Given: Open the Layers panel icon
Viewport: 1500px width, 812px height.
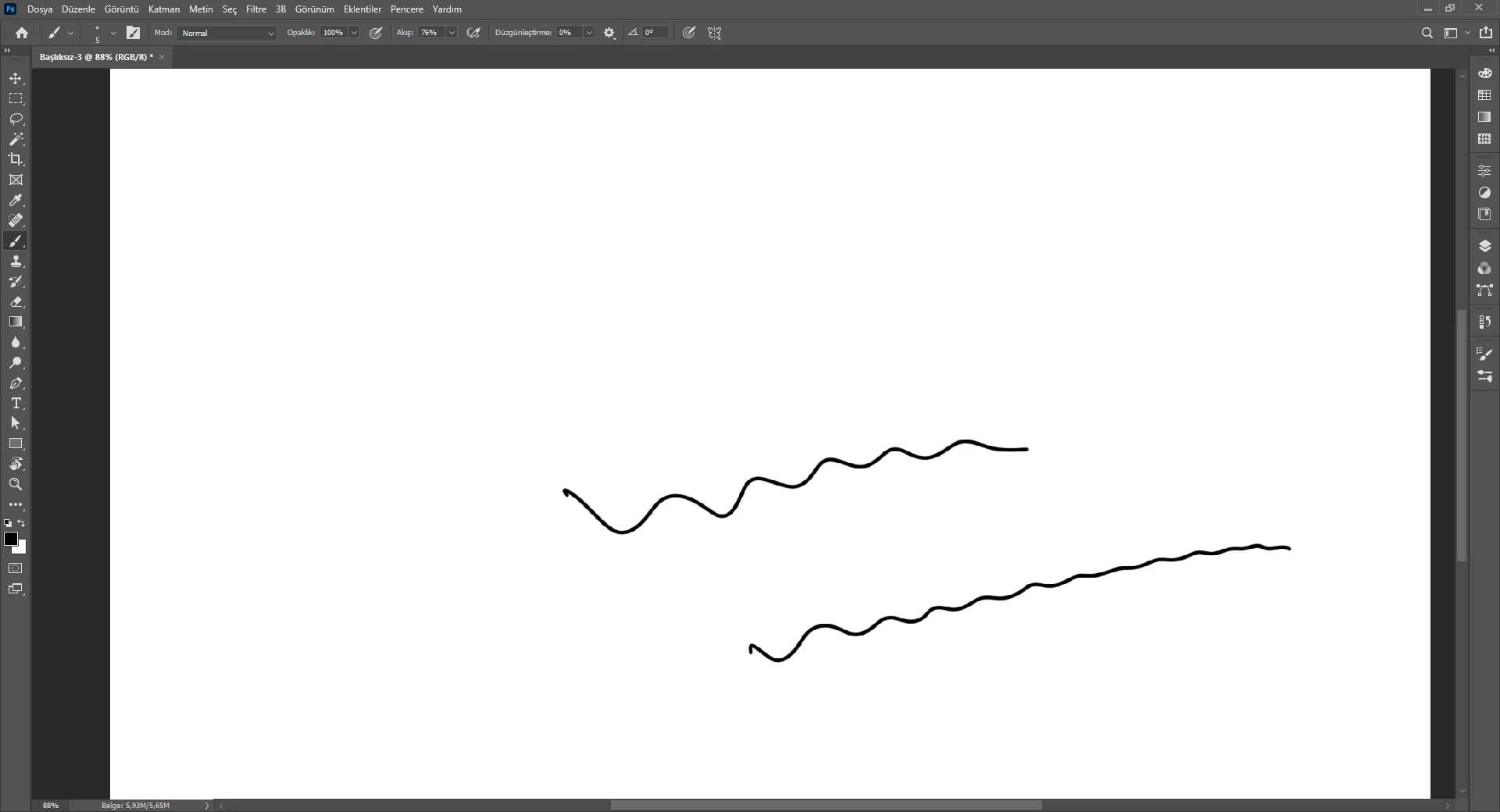Looking at the screenshot, I should coord(1484,246).
